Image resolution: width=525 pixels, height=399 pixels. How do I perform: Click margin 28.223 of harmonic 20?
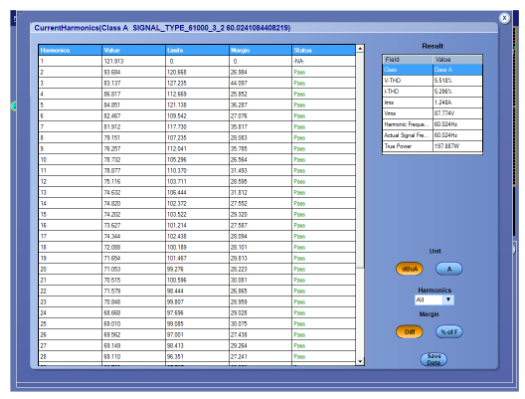click(239, 269)
